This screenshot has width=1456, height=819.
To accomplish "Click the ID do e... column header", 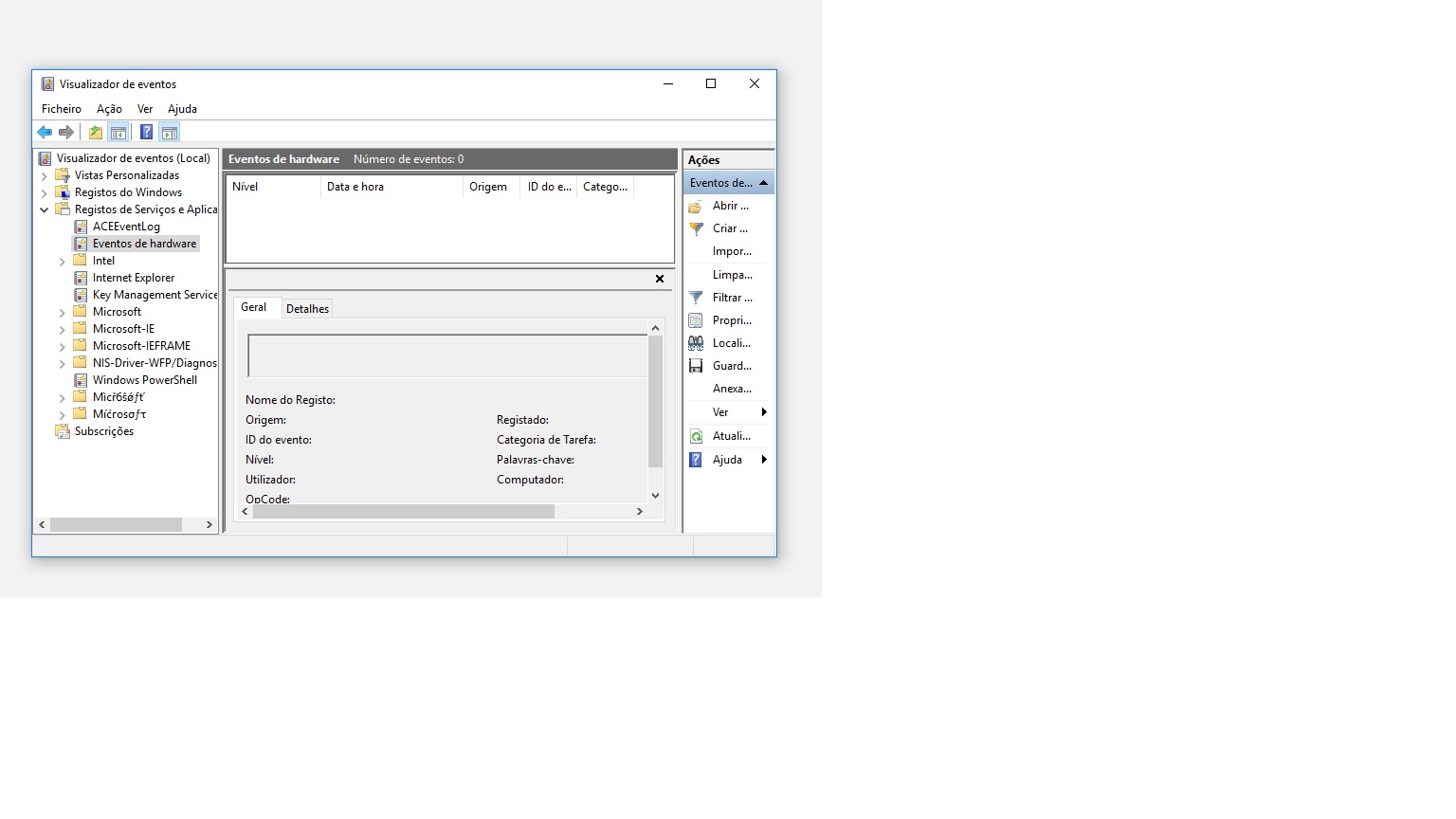I will [549, 187].
